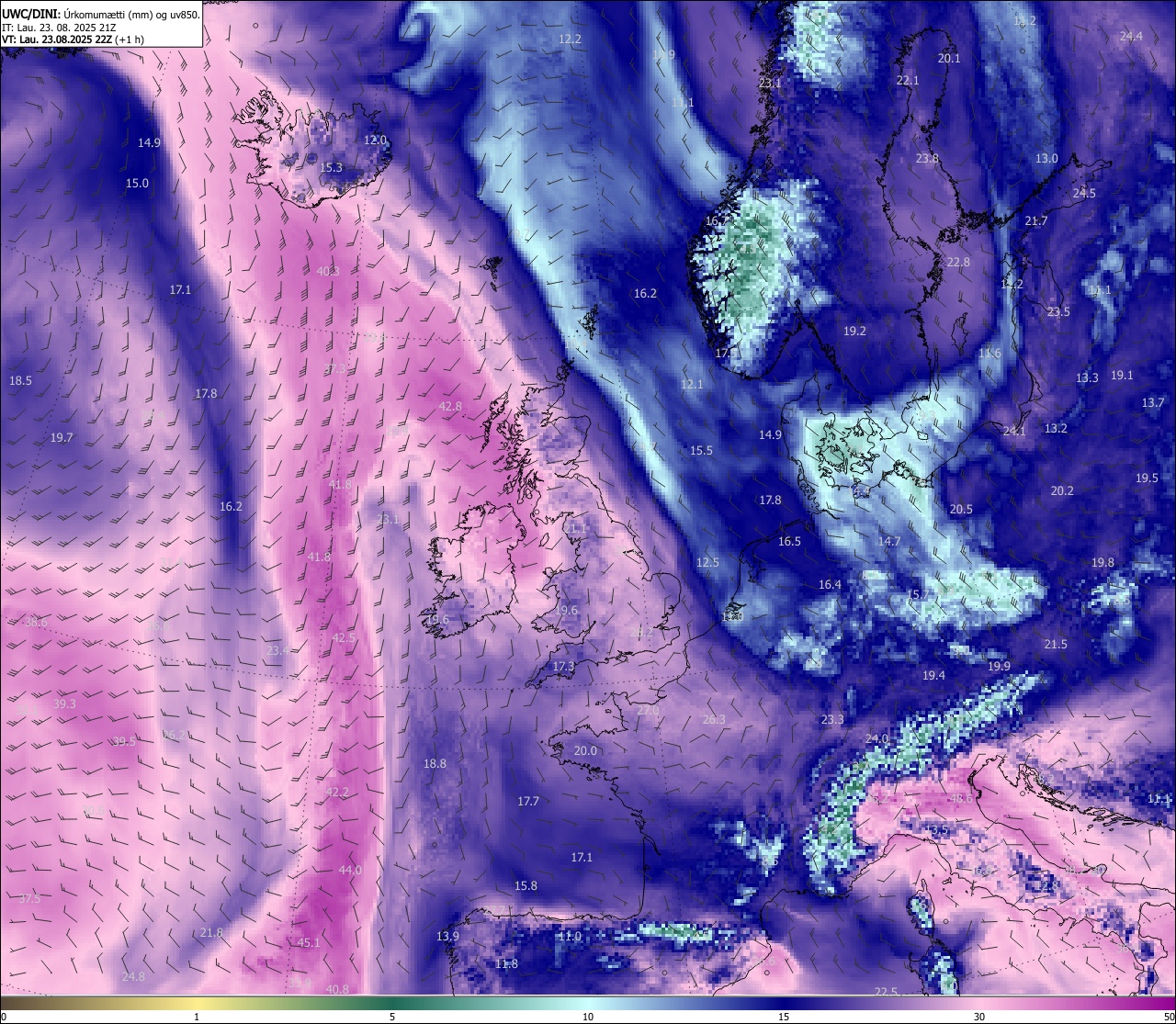Select the 42.8 value label
1176x1024 pixels.
tap(450, 406)
